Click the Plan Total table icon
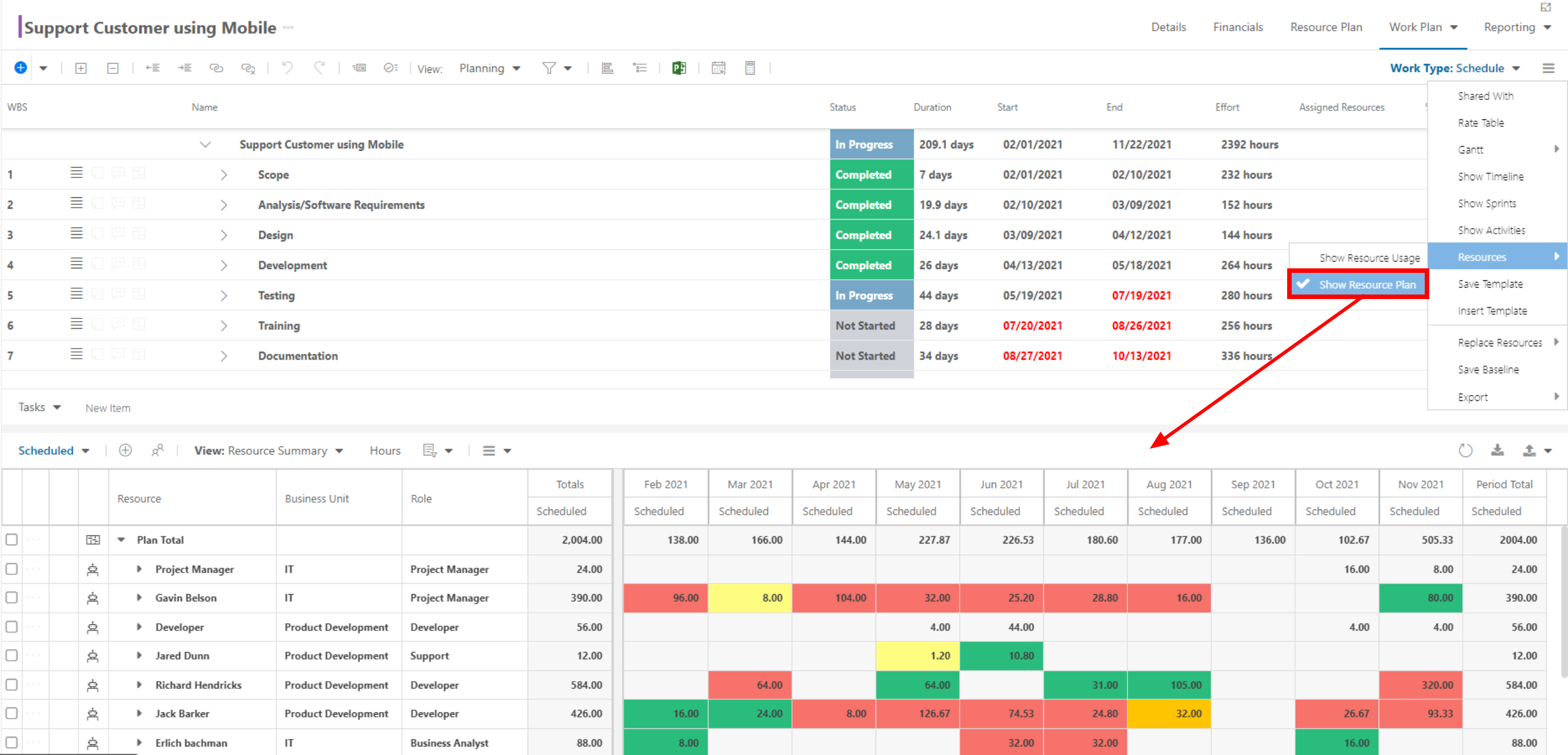The height and width of the screenshot is (755, 1568). pos(93,540)
